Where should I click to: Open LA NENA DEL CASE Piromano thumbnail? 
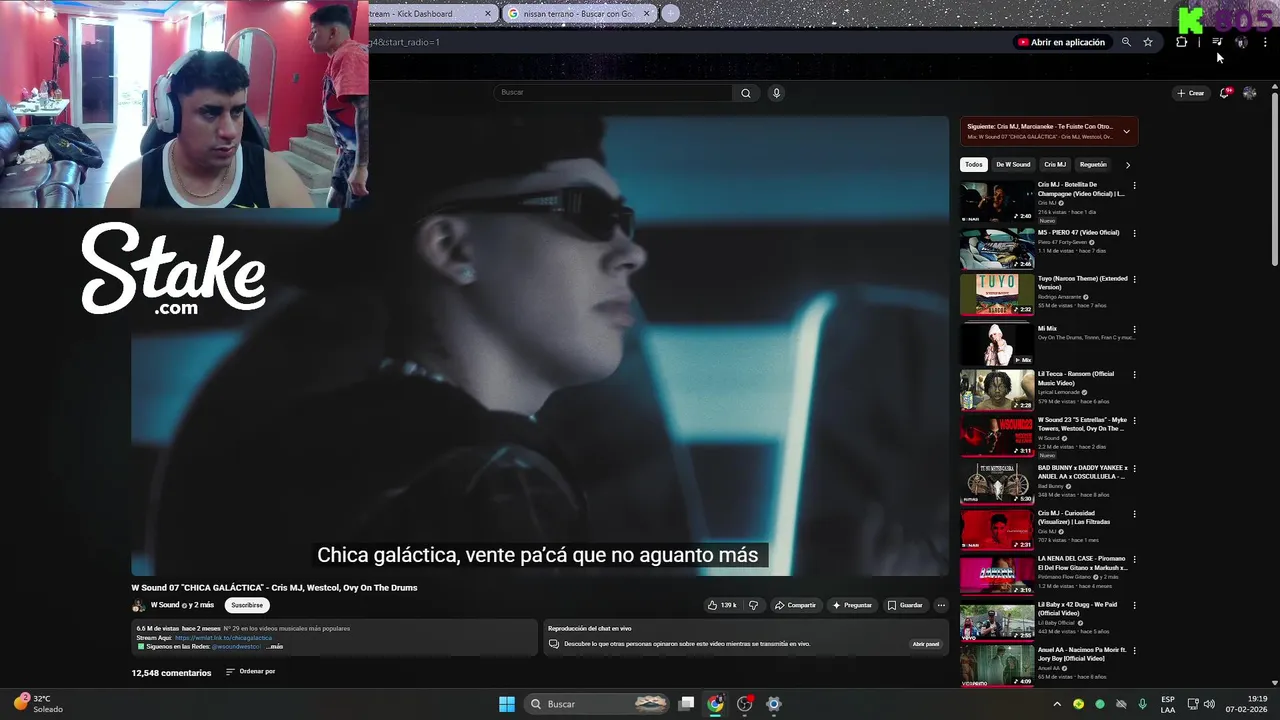997,576
